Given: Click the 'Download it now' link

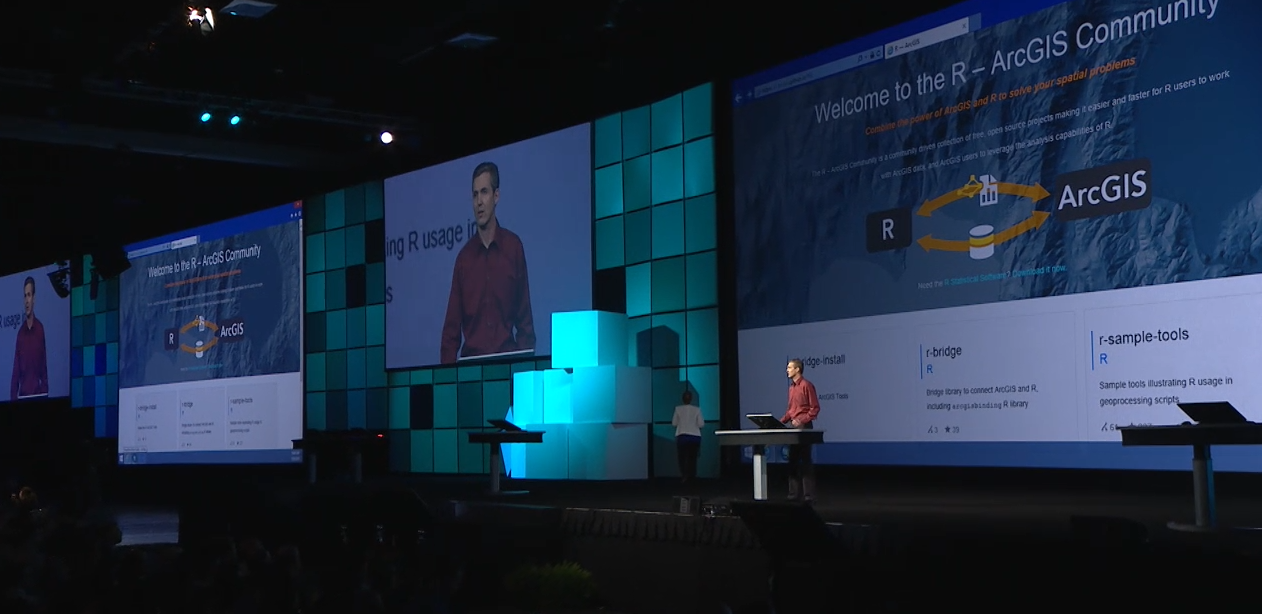Looking at the screenshot, I should coord(1040,269).
